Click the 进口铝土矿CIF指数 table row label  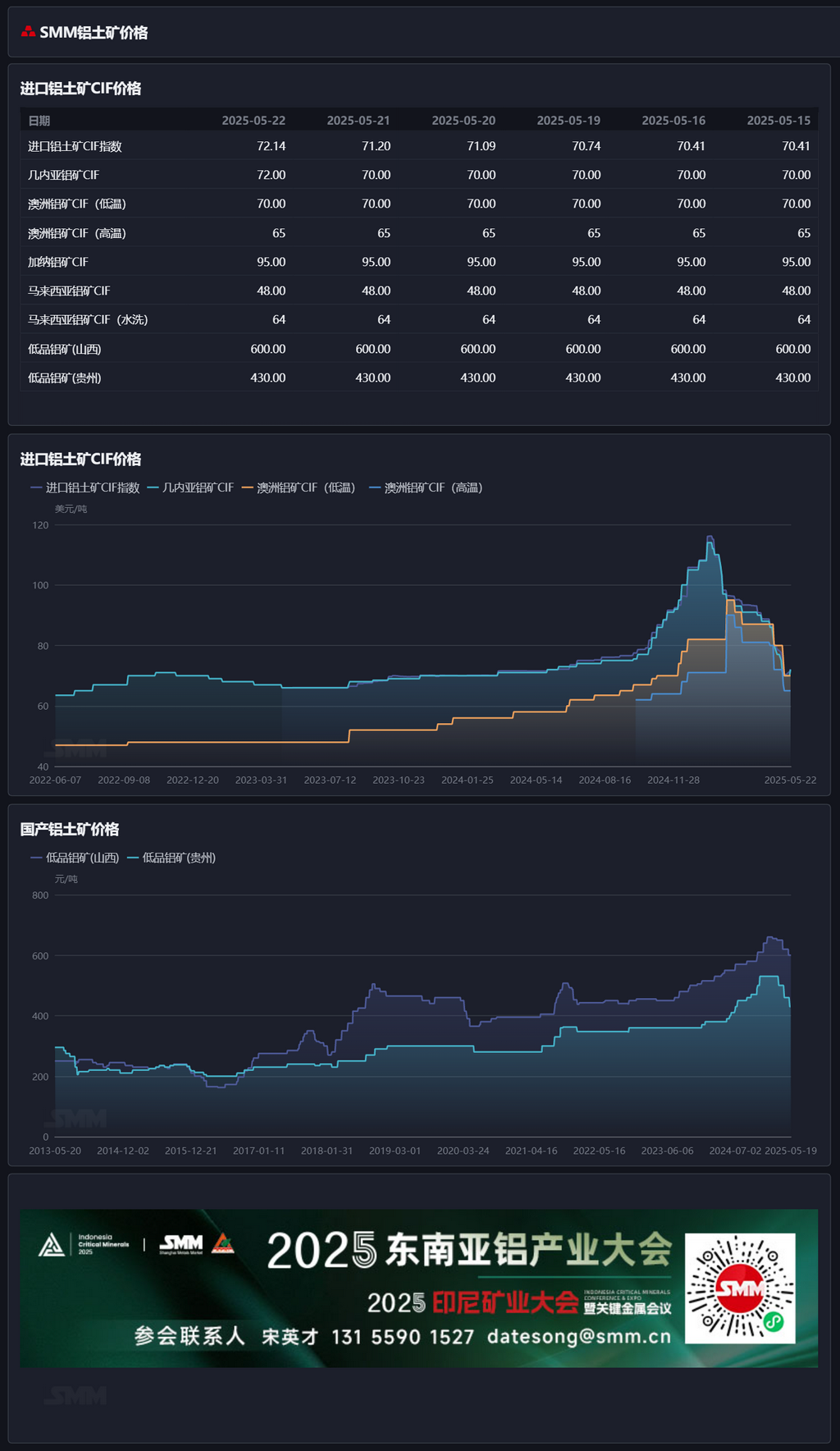75,146
